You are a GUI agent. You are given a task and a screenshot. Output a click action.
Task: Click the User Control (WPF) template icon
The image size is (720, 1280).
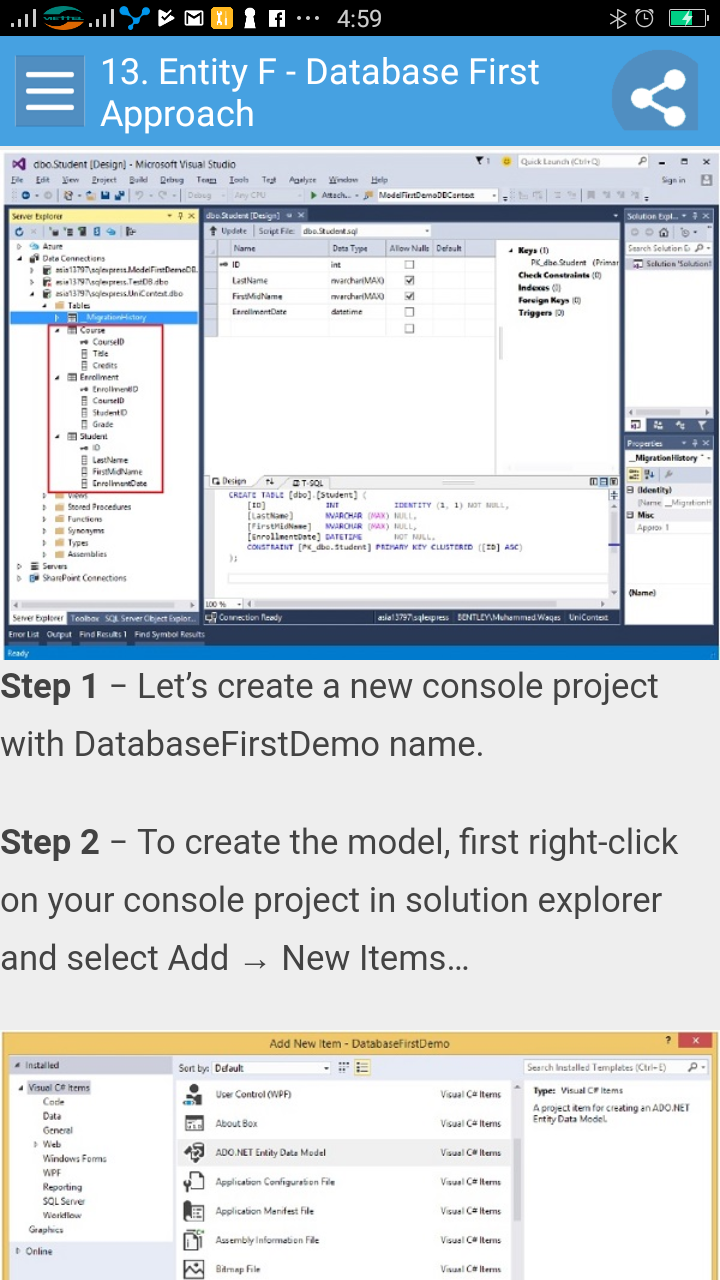point(194,1095)
